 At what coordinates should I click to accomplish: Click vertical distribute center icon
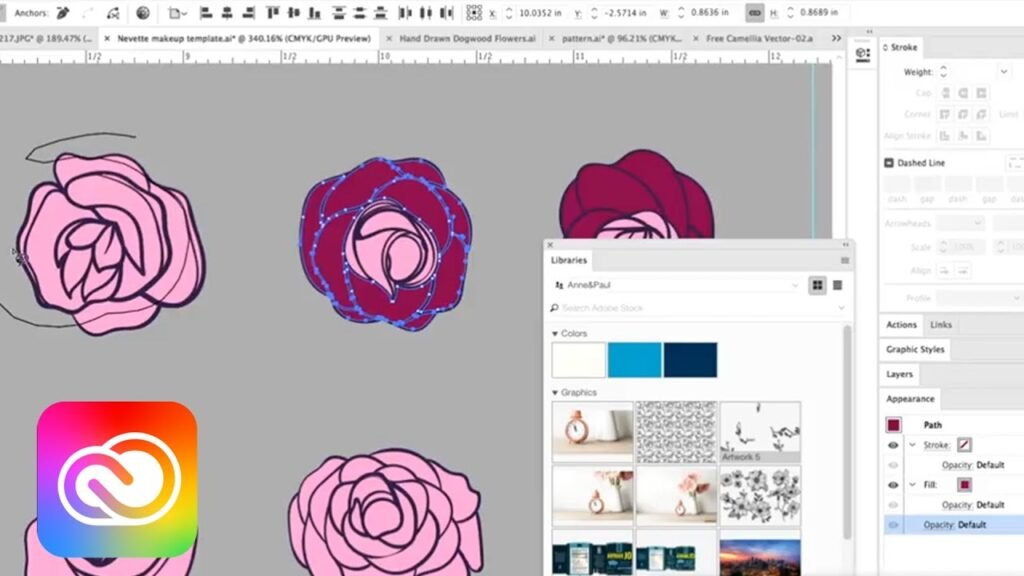tap(359, 12)
